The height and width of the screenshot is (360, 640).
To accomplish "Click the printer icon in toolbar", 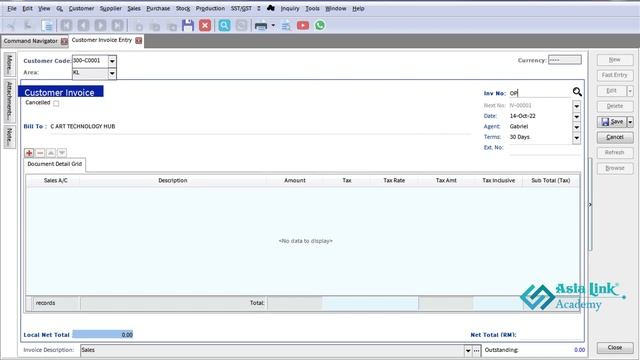I will pyautogui.click(x=261, y=26).
